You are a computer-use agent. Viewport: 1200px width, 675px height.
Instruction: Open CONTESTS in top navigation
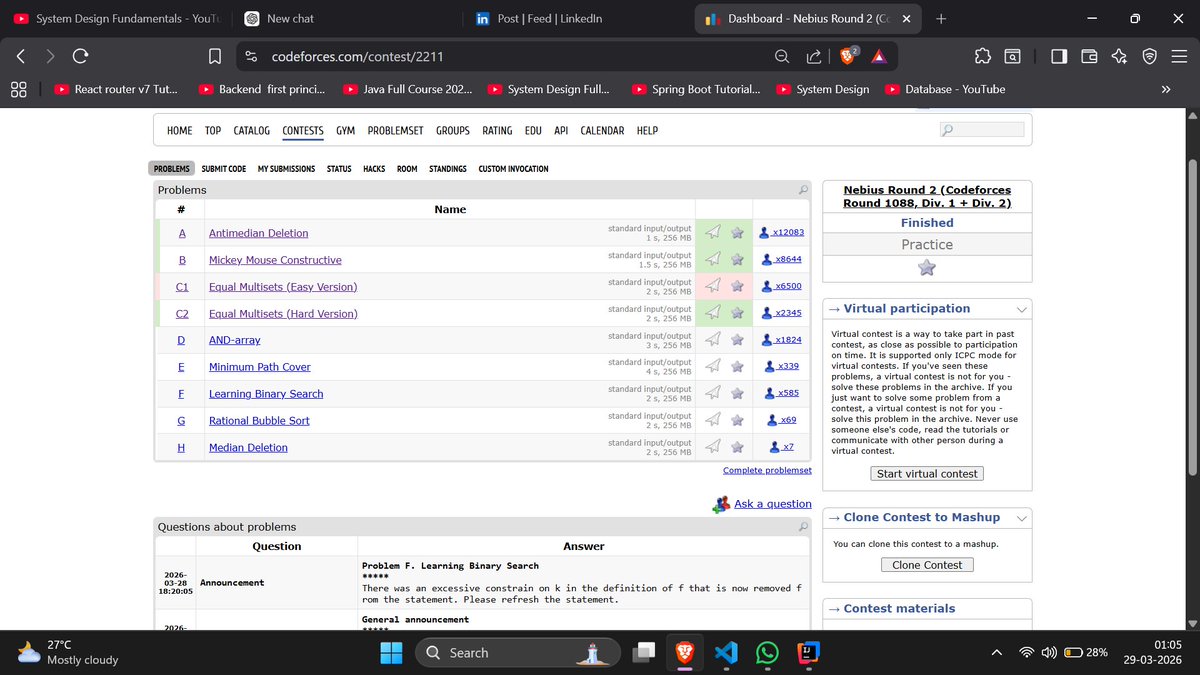tap(303, 131)
